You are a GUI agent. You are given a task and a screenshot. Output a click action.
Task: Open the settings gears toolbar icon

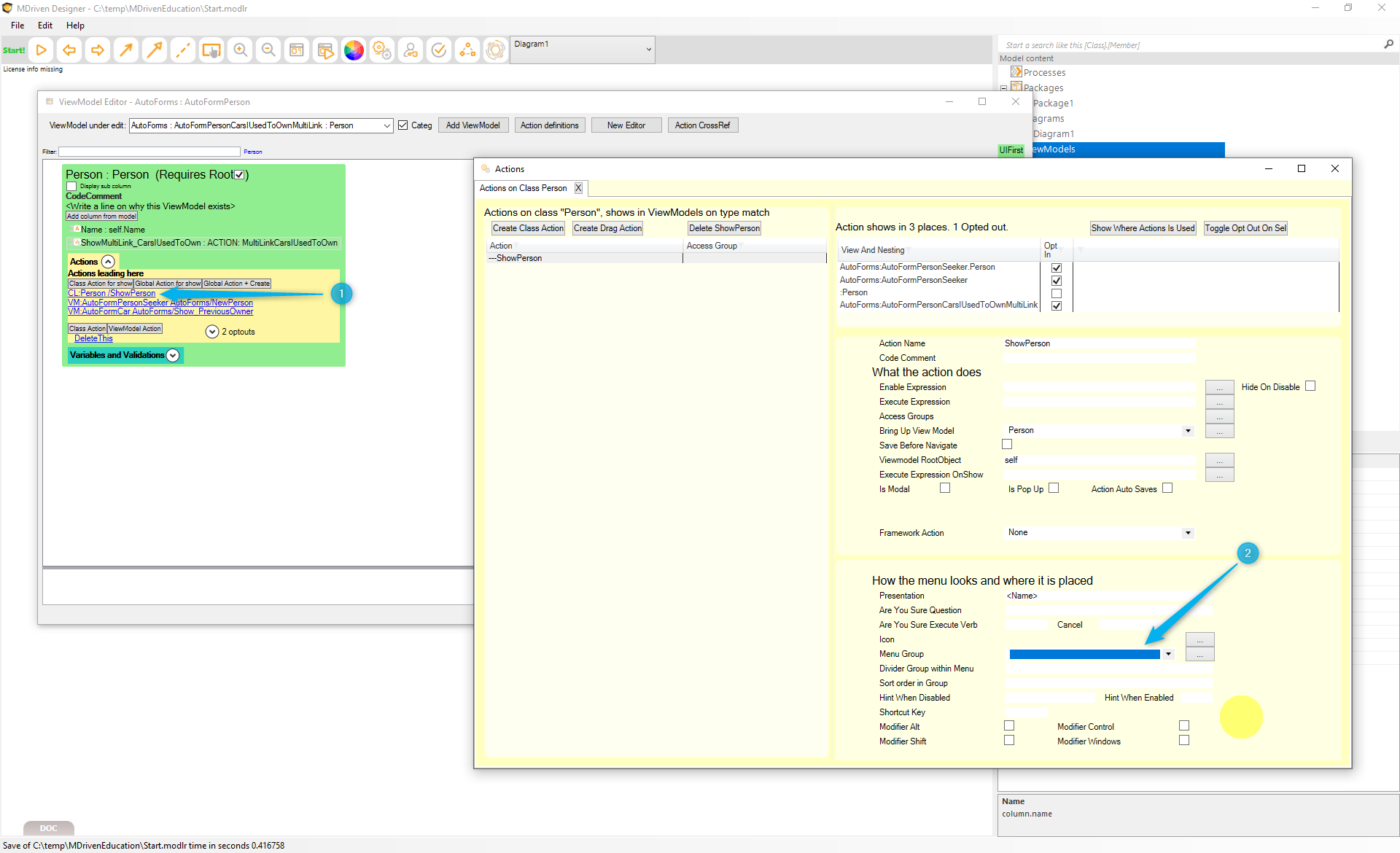coord(381,50)
